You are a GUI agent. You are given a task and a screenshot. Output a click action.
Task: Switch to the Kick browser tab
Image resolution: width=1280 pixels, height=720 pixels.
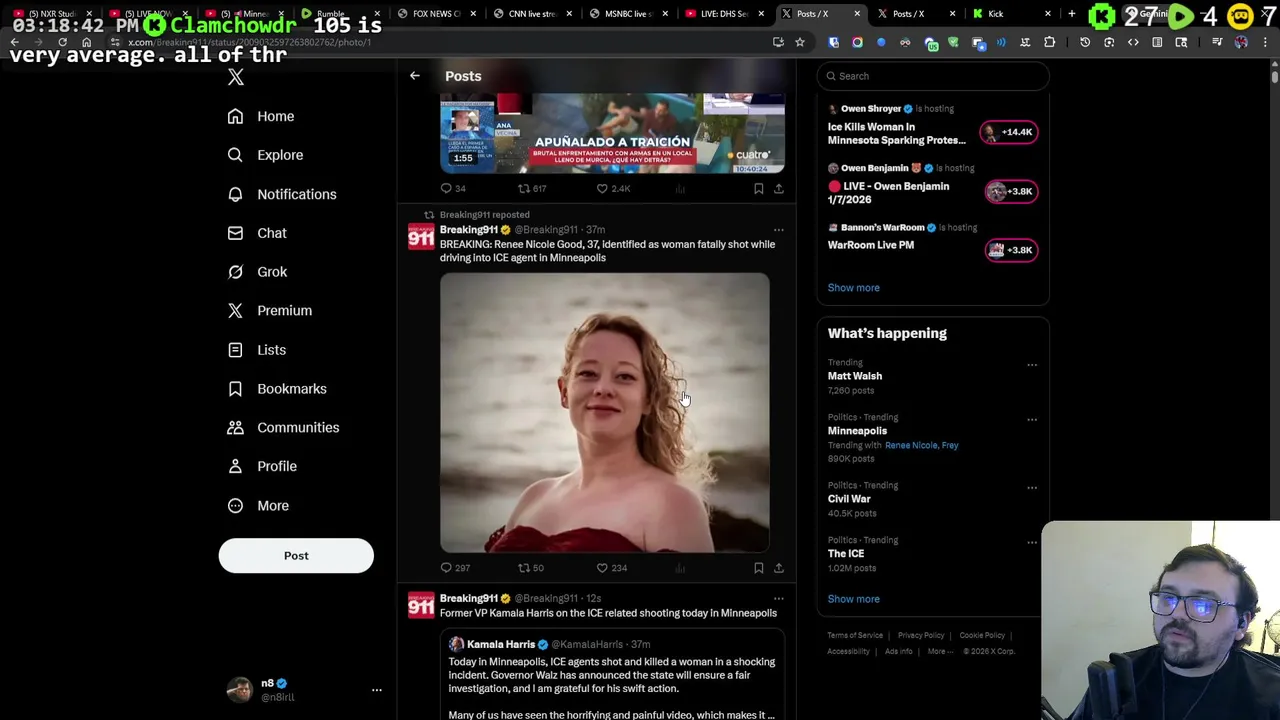[x=1012, y=14]
